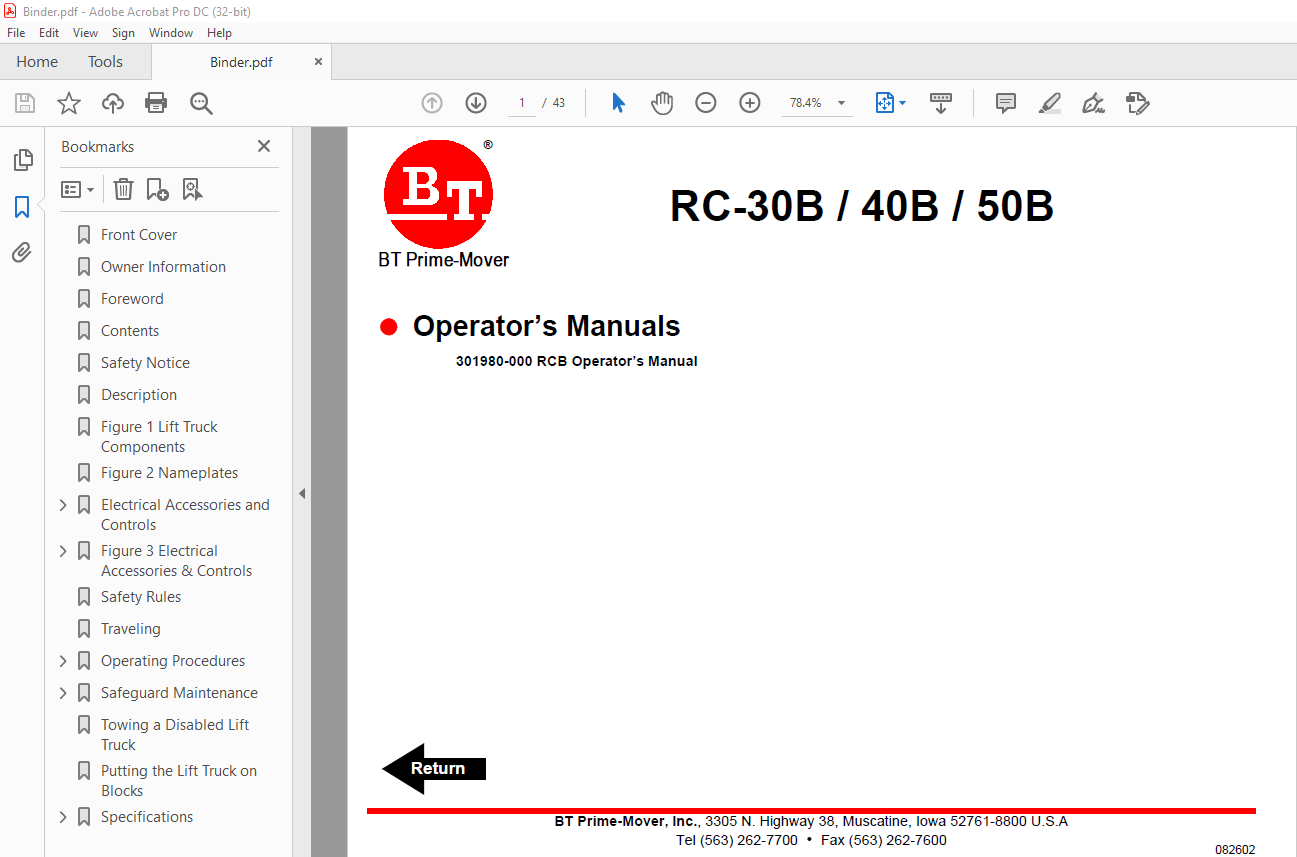Open the Edit menu
Viewport: 1297px width, 857px height.
click(49, 33)
